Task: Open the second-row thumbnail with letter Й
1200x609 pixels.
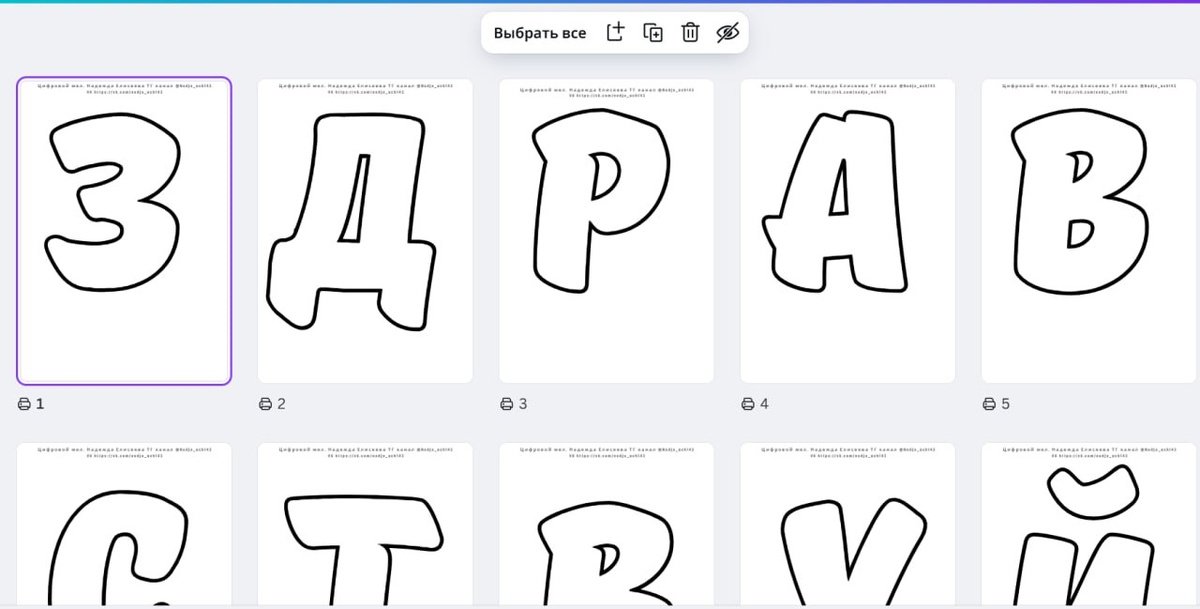Action: (1089, 524)
